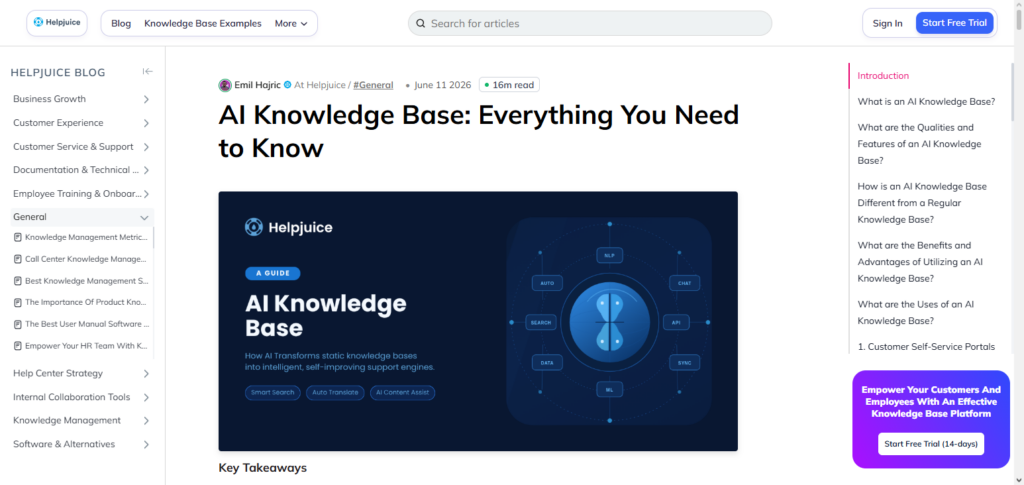Jump to Customer Self-Service Portals section
This screenshot has height=485, width=1024.
[x=926, y=347]
